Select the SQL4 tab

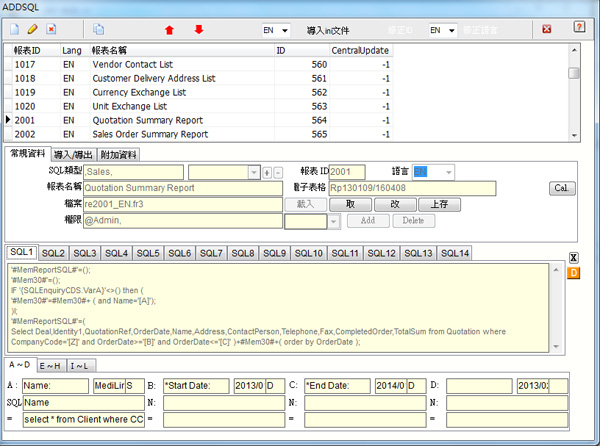click(116, 253)
